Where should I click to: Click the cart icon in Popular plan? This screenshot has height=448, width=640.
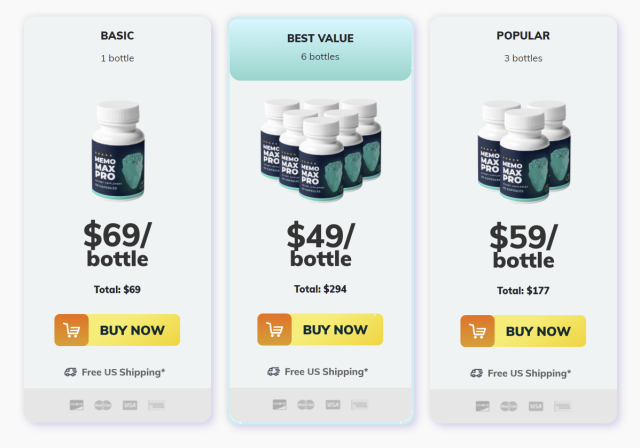478,331
